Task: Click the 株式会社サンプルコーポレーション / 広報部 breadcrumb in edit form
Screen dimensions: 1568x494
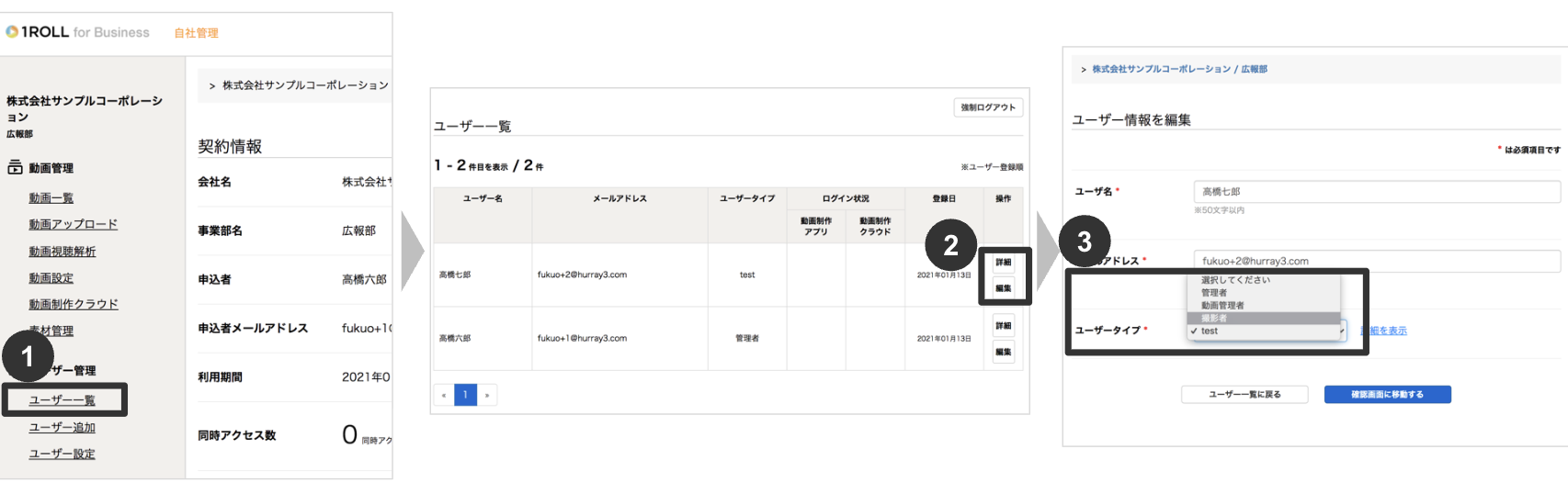Action: pyautogui.click(x=1179, y=69)
